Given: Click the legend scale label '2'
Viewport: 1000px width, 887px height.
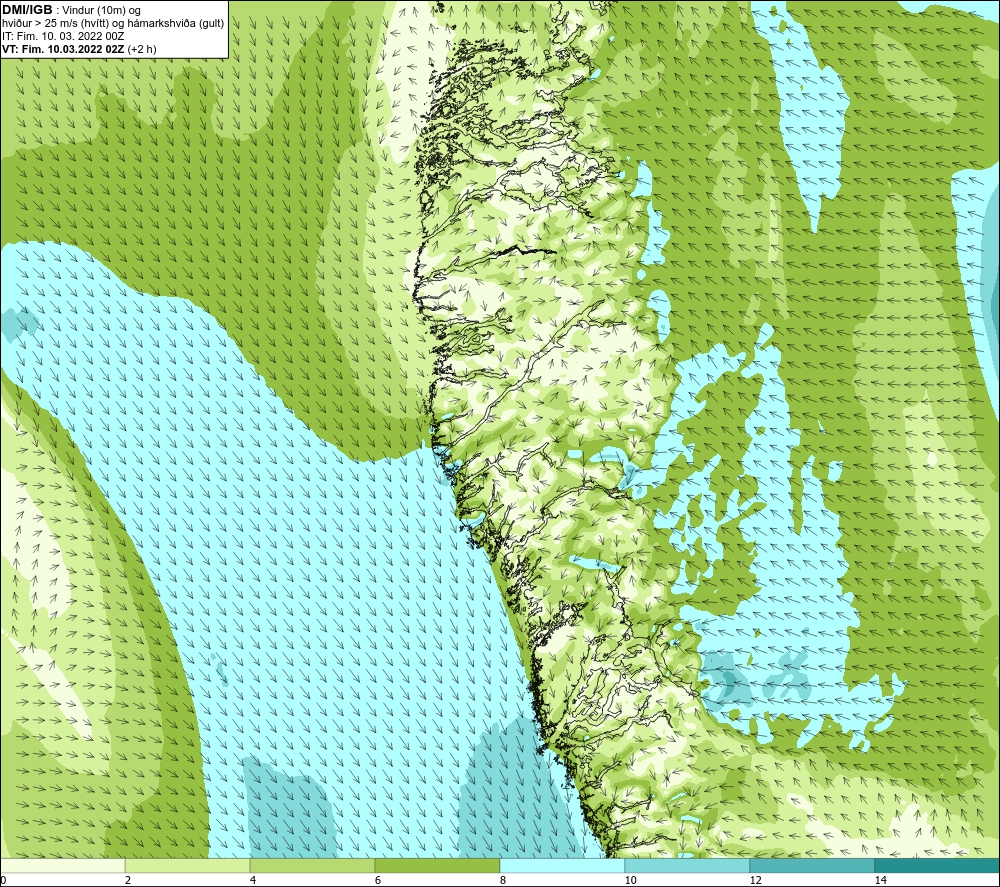Looking at the screenshot, I should pos(128,880).
